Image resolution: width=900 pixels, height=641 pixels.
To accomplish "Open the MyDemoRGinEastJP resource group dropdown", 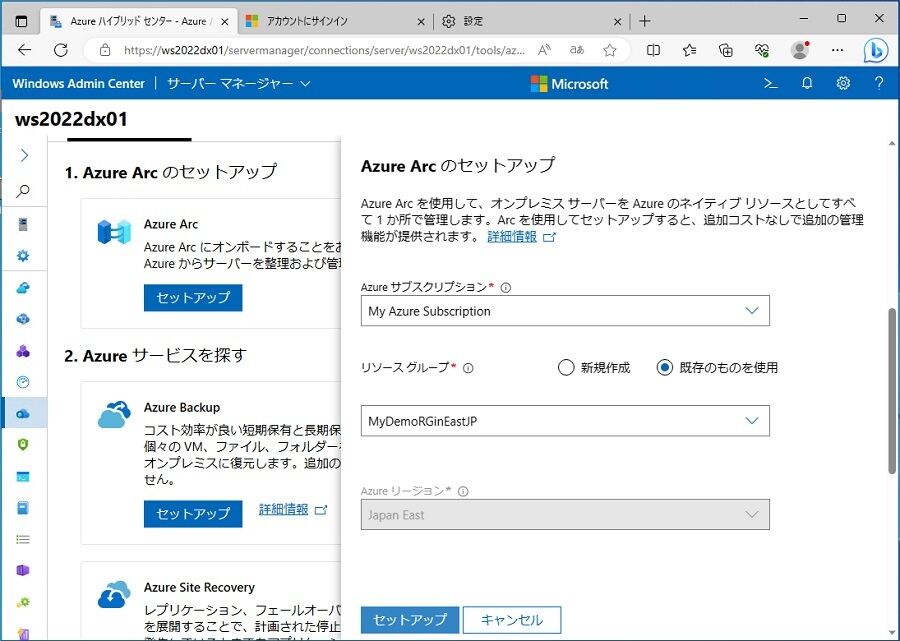I will (x=565, y=421).
